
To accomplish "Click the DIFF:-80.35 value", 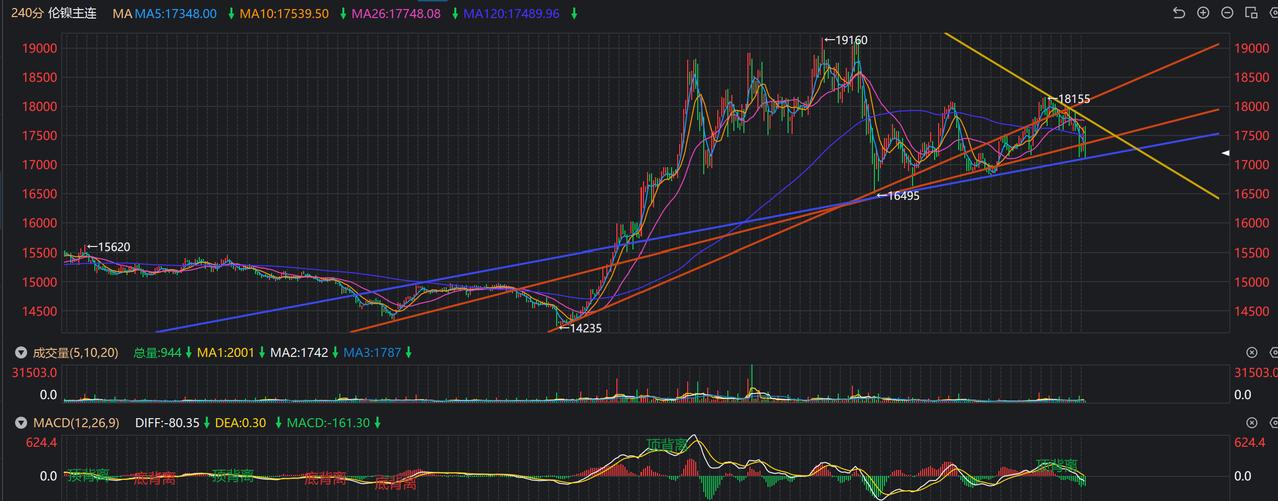I will tap(168, 423).
